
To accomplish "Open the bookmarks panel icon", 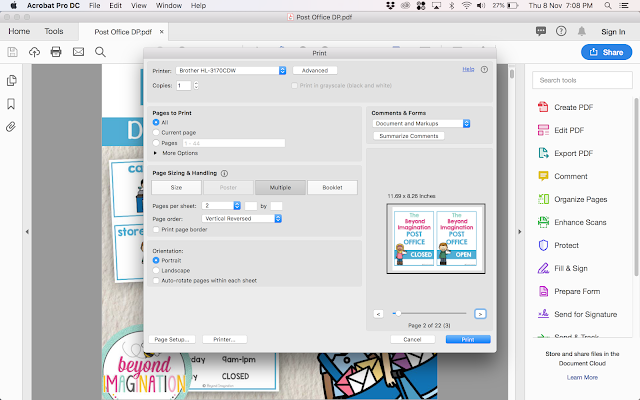I will pos(11,104).
